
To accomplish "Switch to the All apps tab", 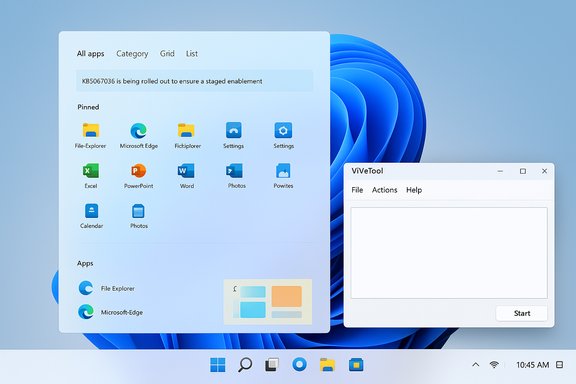I will point(90,54).
